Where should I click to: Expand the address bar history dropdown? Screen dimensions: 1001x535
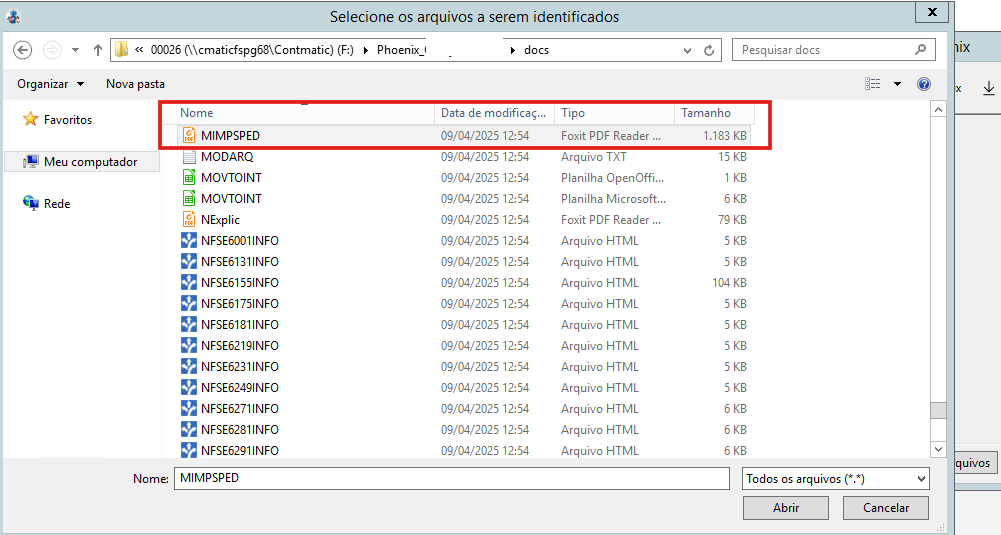(688, 50)
